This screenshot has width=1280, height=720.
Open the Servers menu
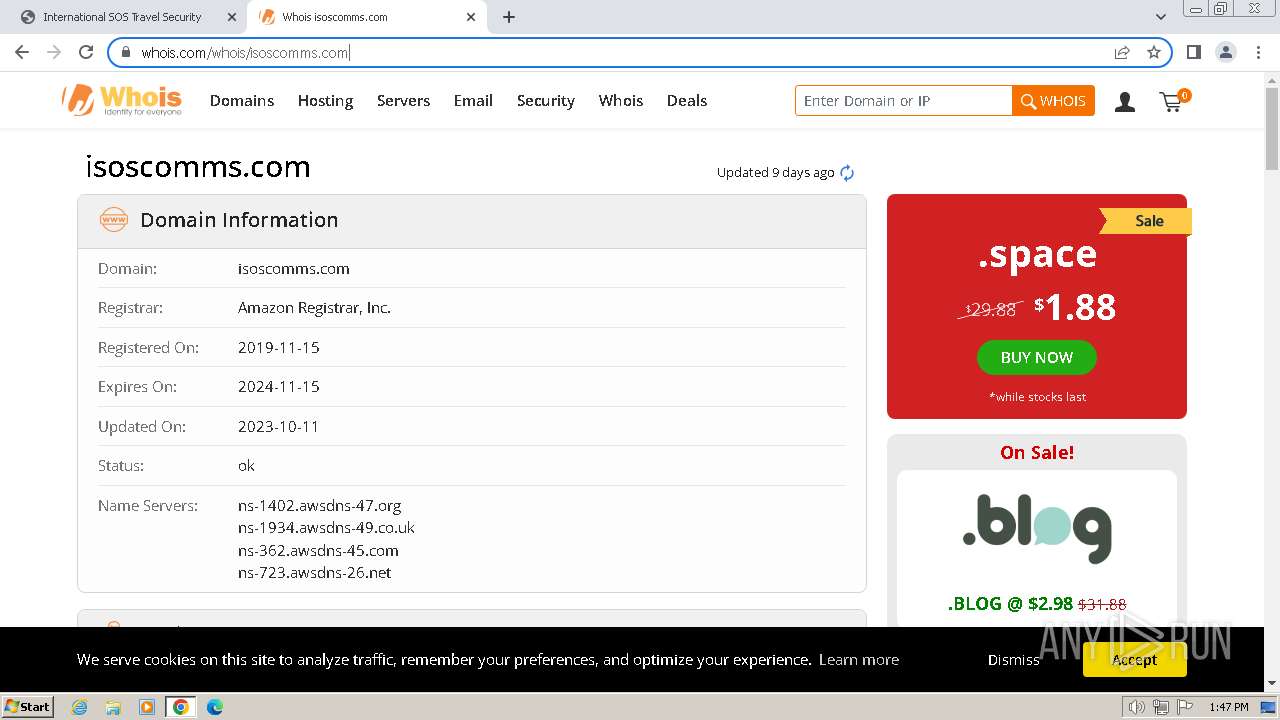(403, 101)
